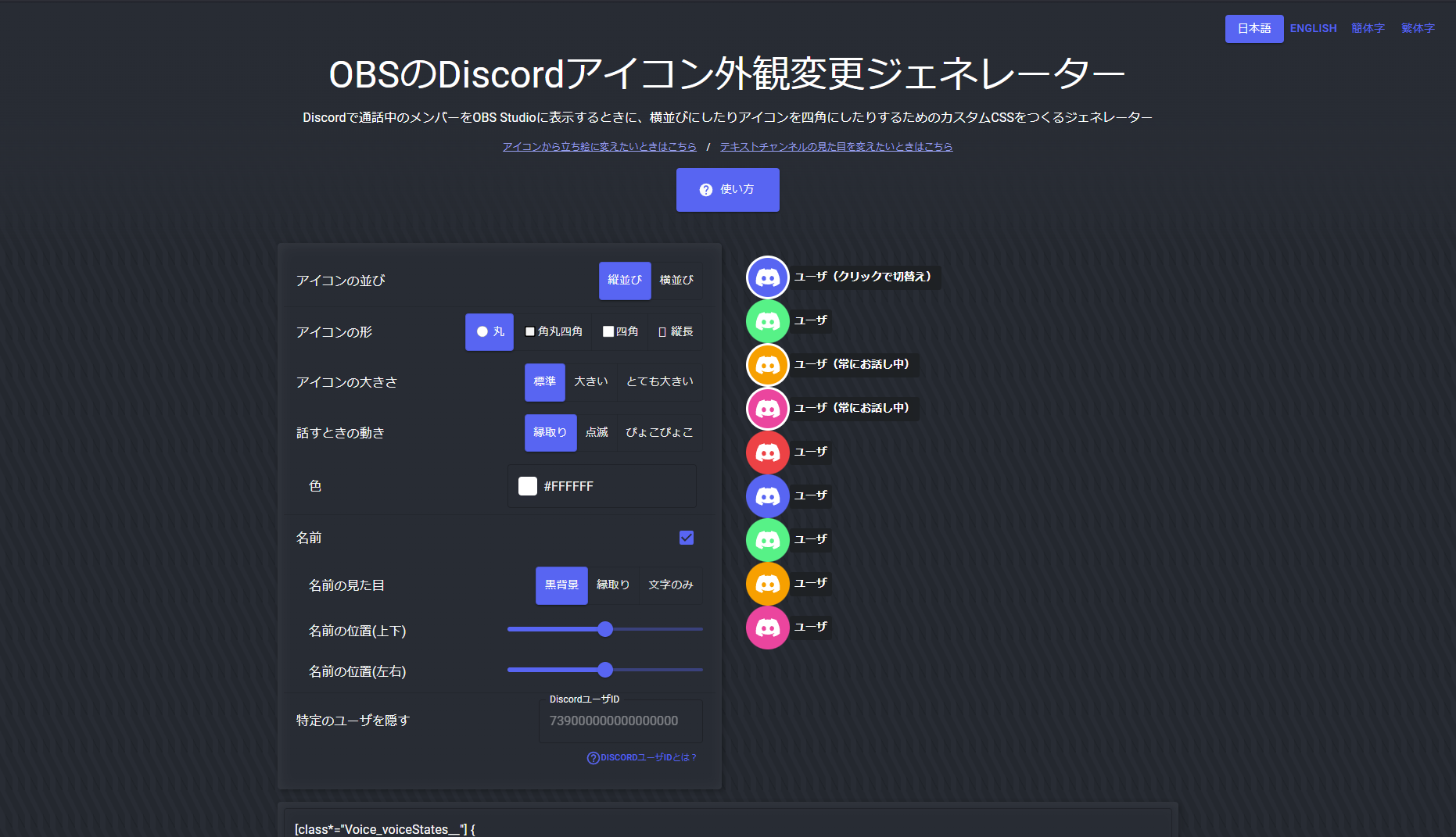The image size is (1456, 837).
Task: Select 黒背景 name appearance
Action: point(561,585)
